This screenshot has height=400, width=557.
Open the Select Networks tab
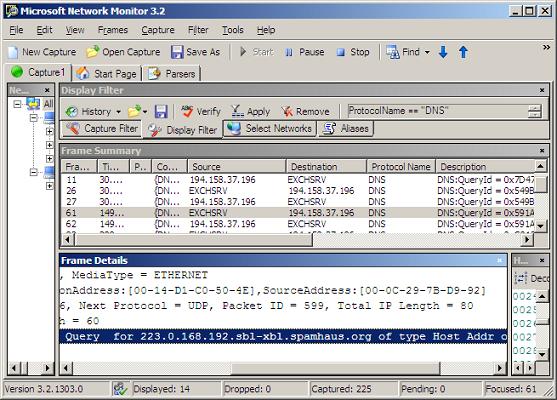click(270, 128)
